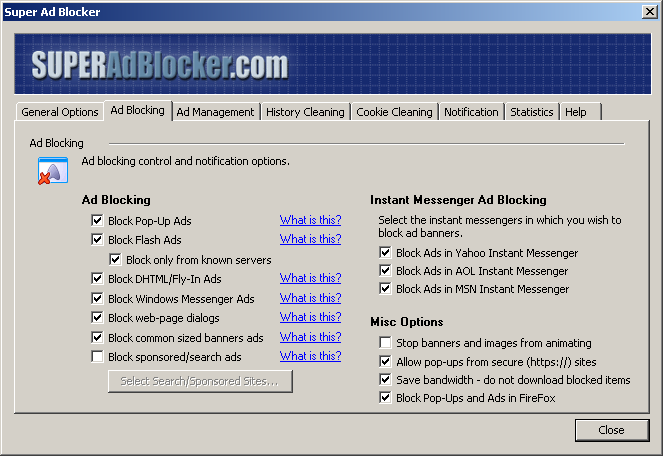Click 'Ad blocking control and notification options.' text

pos(186,161)
